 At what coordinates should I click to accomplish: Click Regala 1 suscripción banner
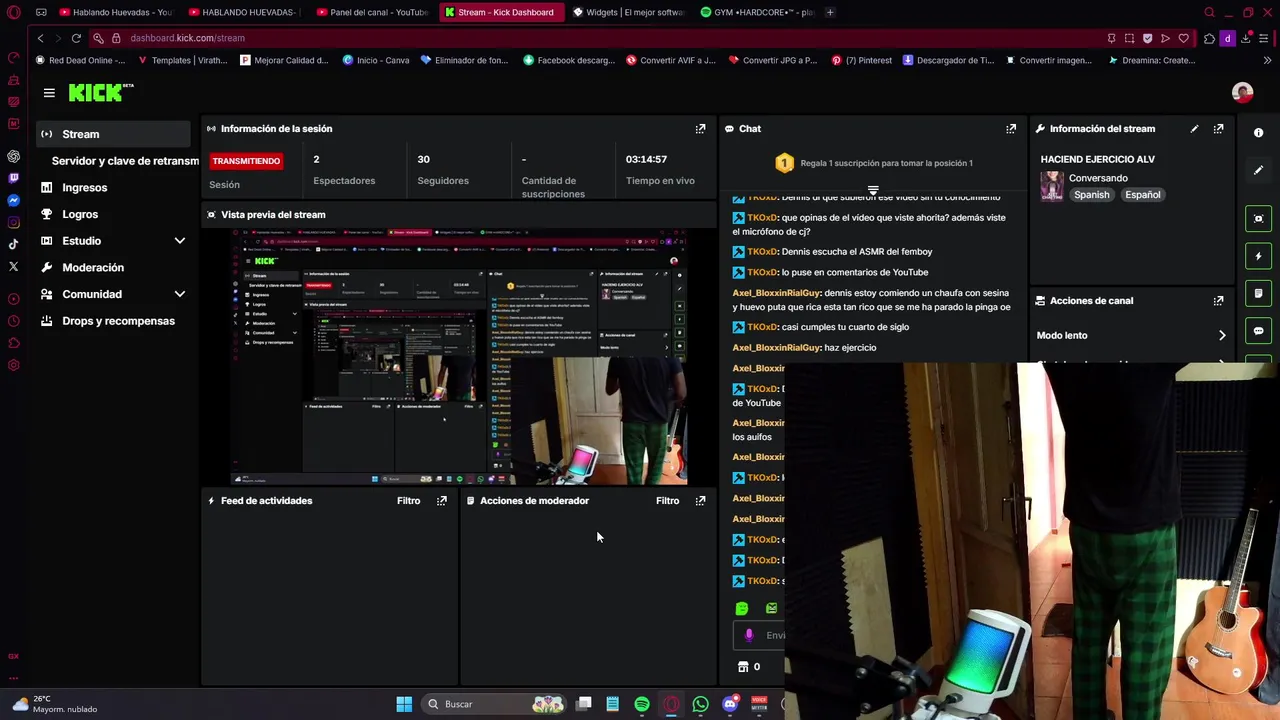[x=875, y=163]
